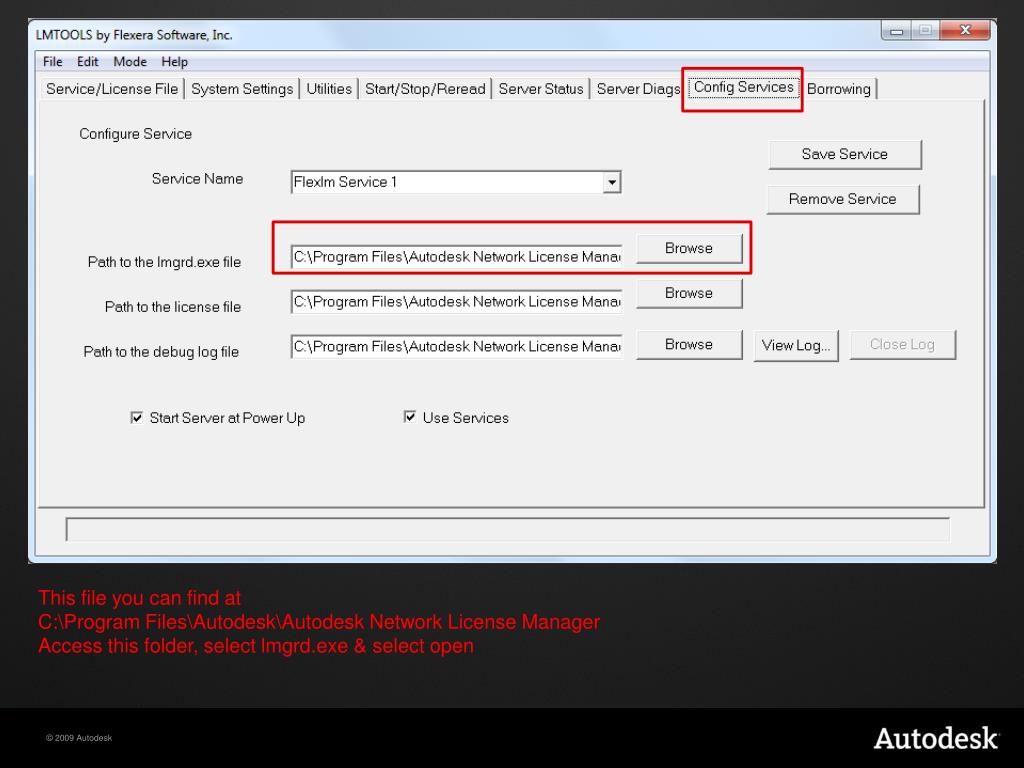The height and width of the screenshot is (768, 1024).
Task: Switch to the Start/Stop/Reread tab
Action: coord(425,89)
